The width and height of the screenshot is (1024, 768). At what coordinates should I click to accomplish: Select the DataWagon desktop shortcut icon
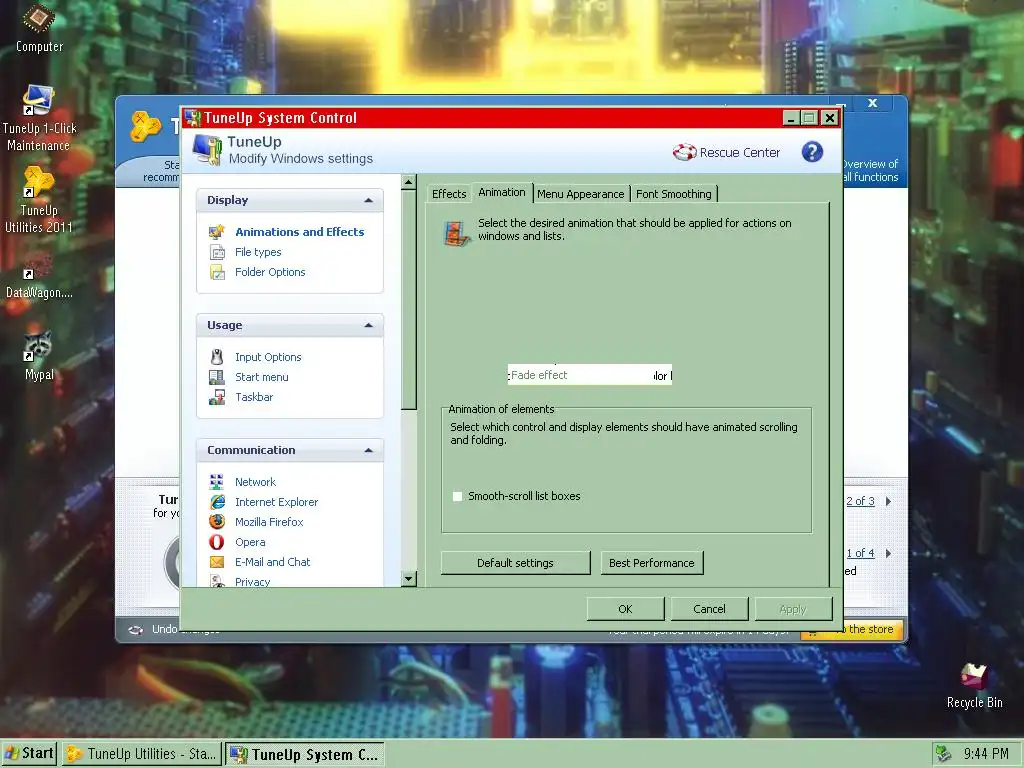tap(38, 265)
